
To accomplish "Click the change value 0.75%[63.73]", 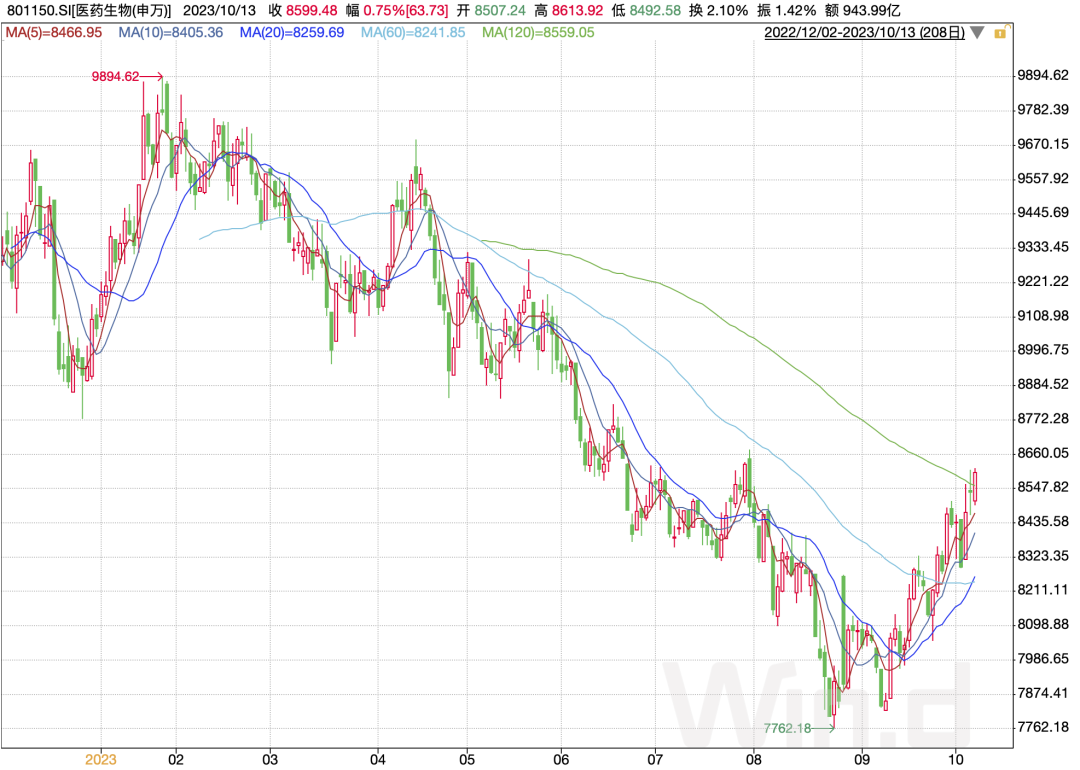I will 406,11.
